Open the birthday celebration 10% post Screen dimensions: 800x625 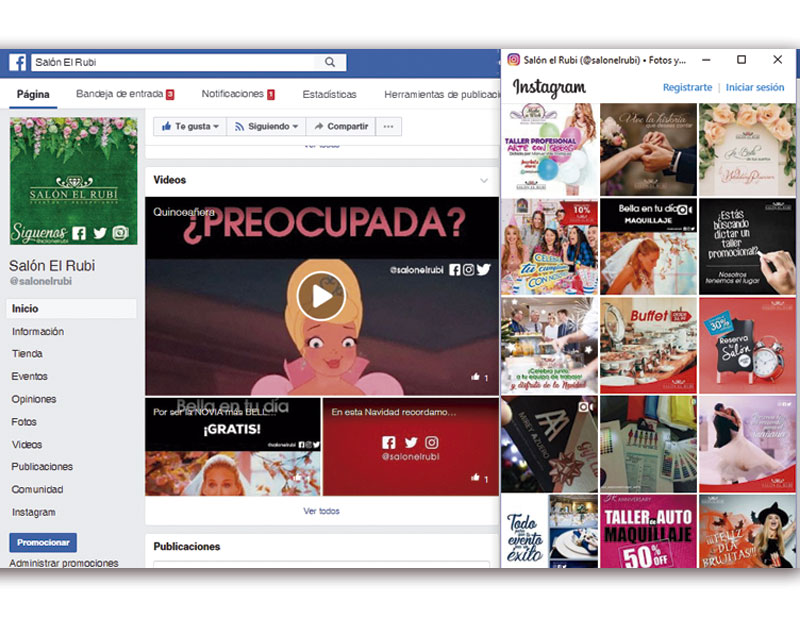tap(549, 246)
